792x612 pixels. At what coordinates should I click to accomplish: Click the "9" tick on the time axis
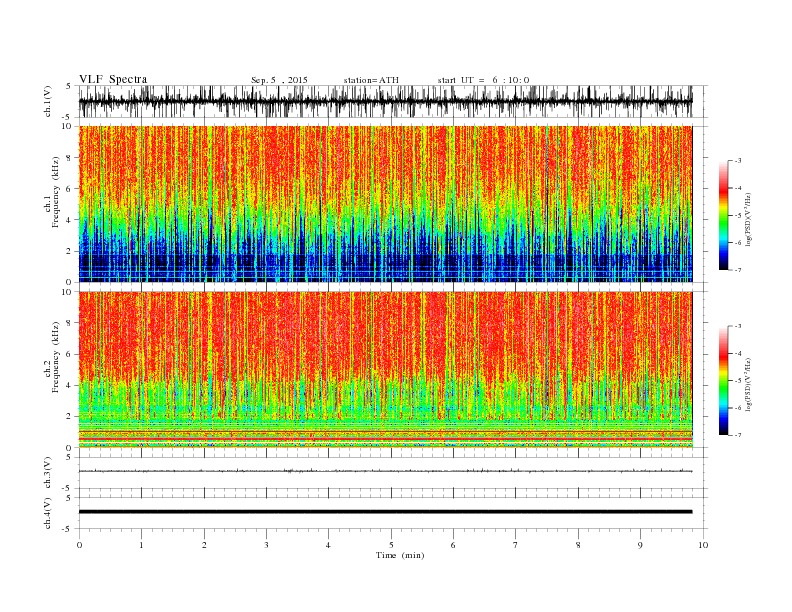click(x=640, y=545)
